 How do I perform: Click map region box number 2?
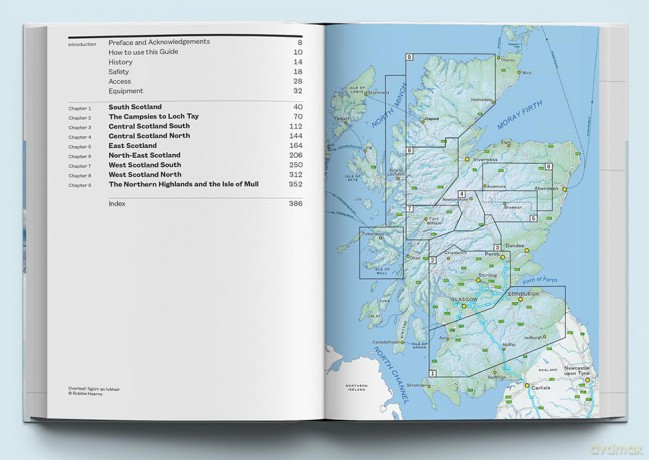coord(433,260)
